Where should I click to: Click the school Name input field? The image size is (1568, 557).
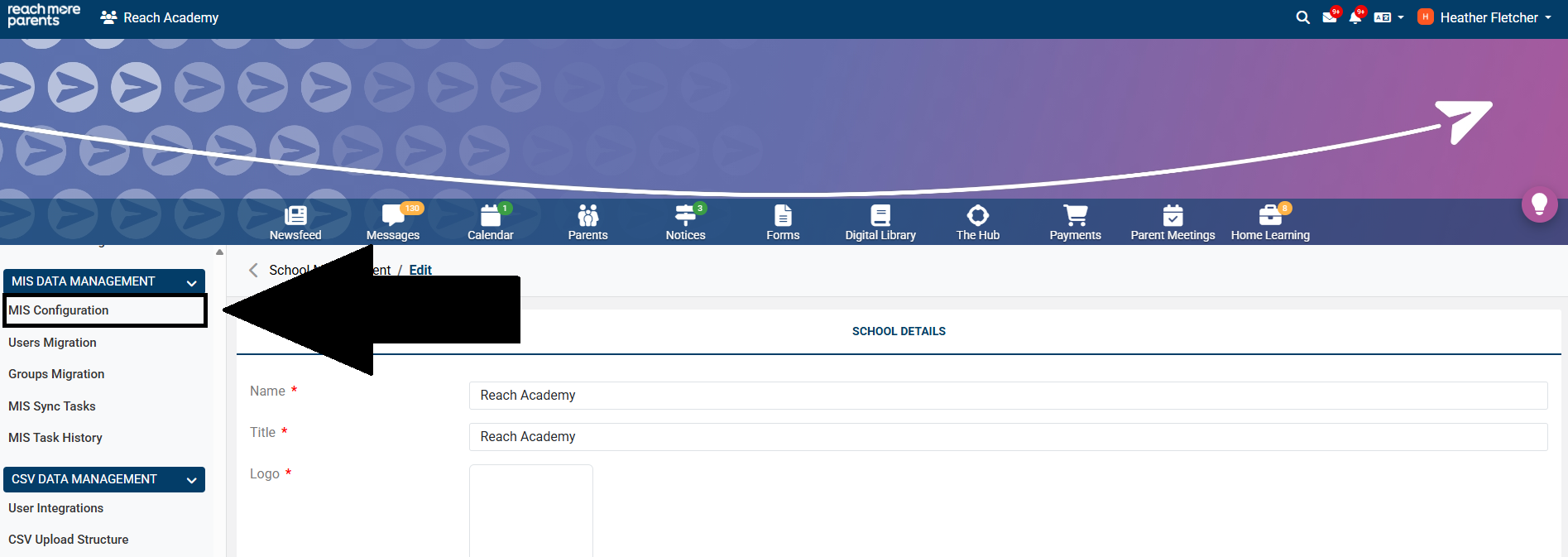pos(1007,396)
